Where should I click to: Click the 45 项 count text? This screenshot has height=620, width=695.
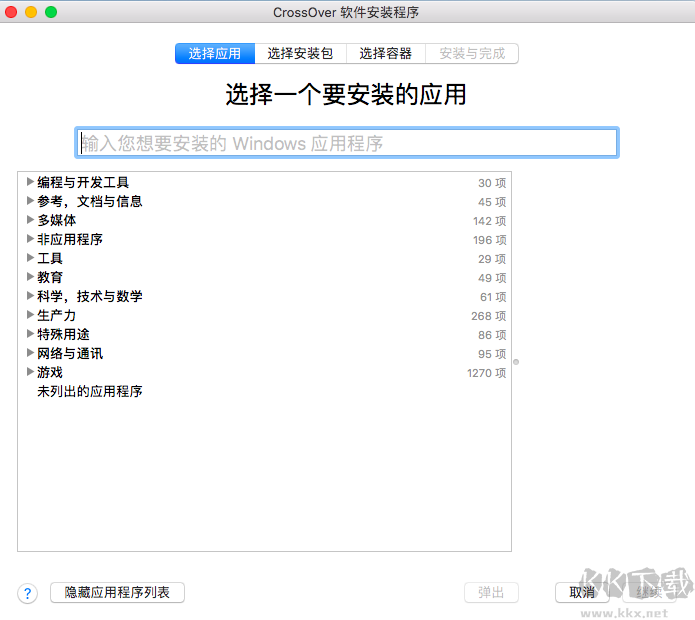pyautogui.click(x=492, y=202)
